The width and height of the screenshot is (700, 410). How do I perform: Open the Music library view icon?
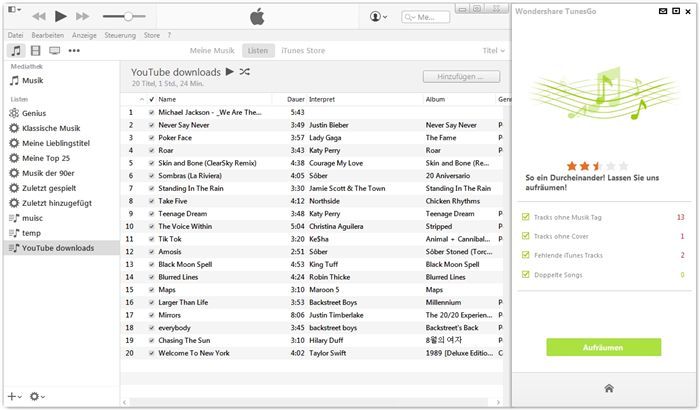pyautogui.click(x=16, y=50)
